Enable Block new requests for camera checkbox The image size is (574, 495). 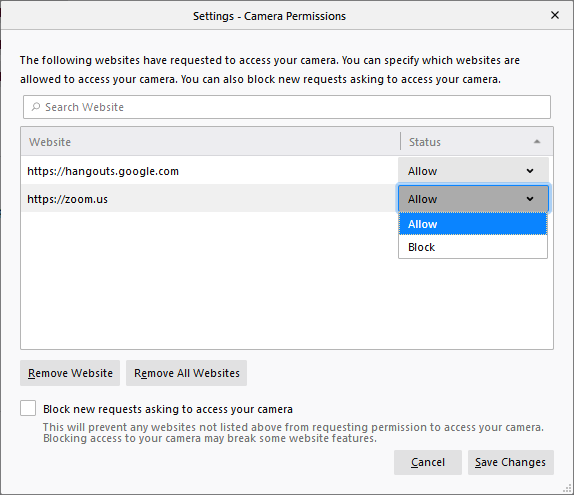28,408
